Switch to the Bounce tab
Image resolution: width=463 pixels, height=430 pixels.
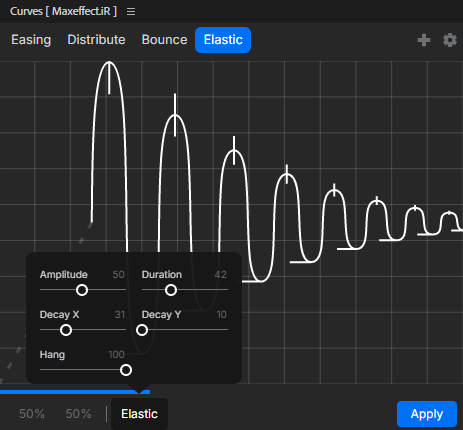pyautogui.click(x=164, y=40)
